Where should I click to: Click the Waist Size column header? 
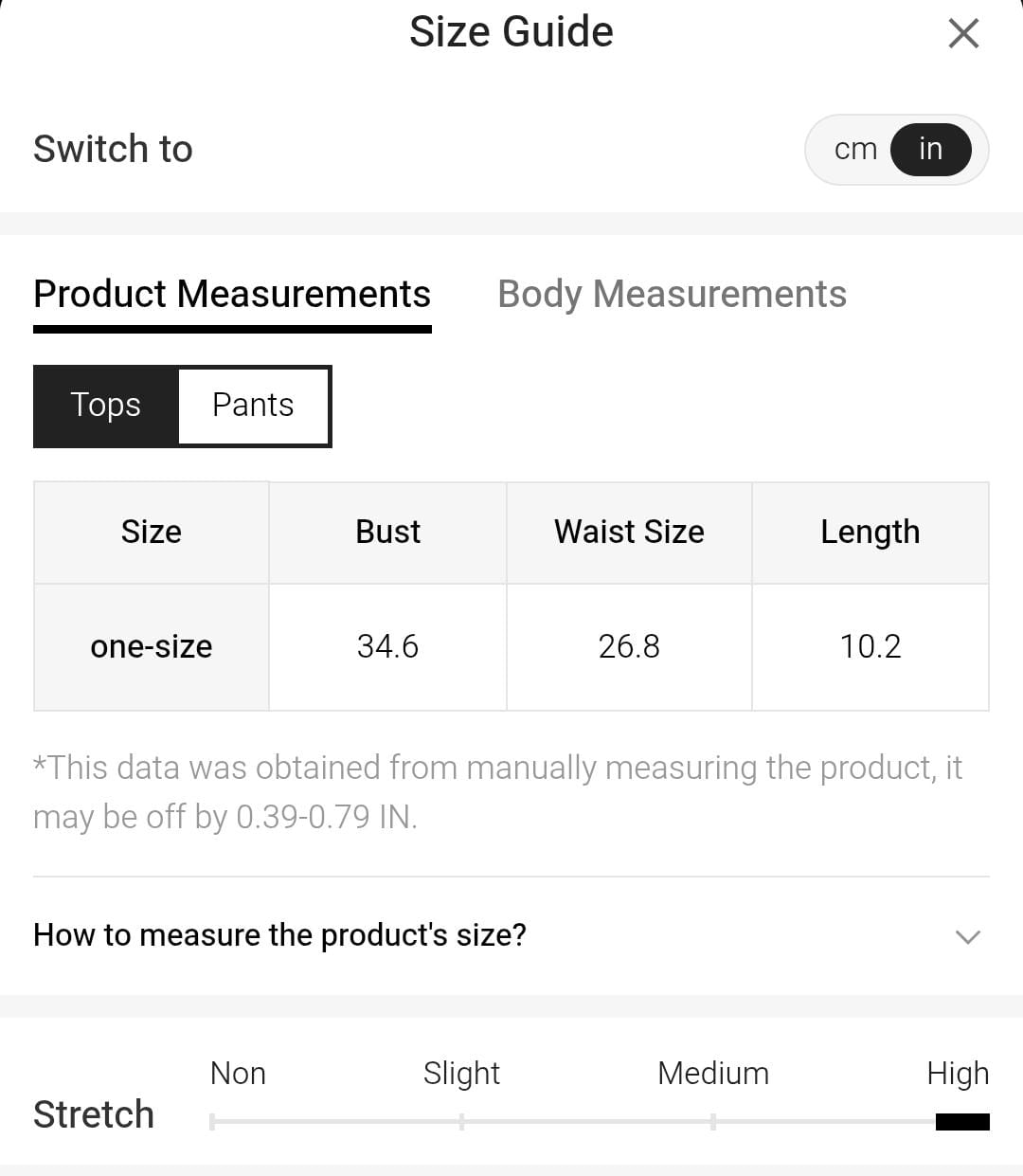pyautogui.click(x=629, y=533)
